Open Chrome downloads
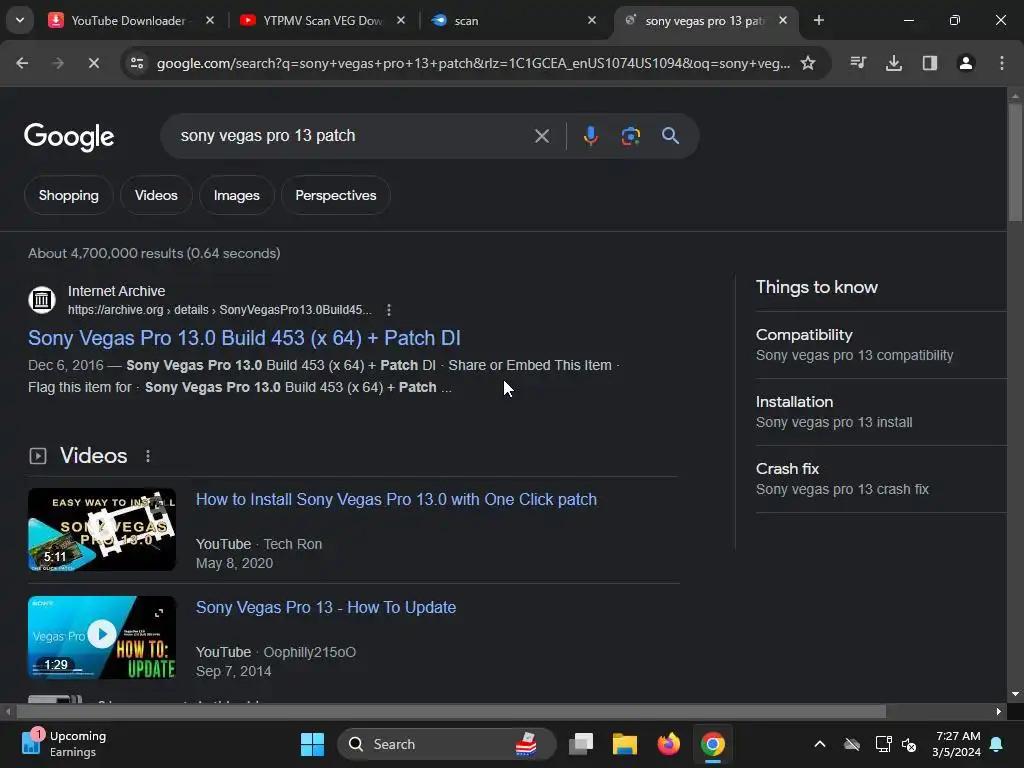The height and width of the screenshot is (768, 1024). pos(893,63)
